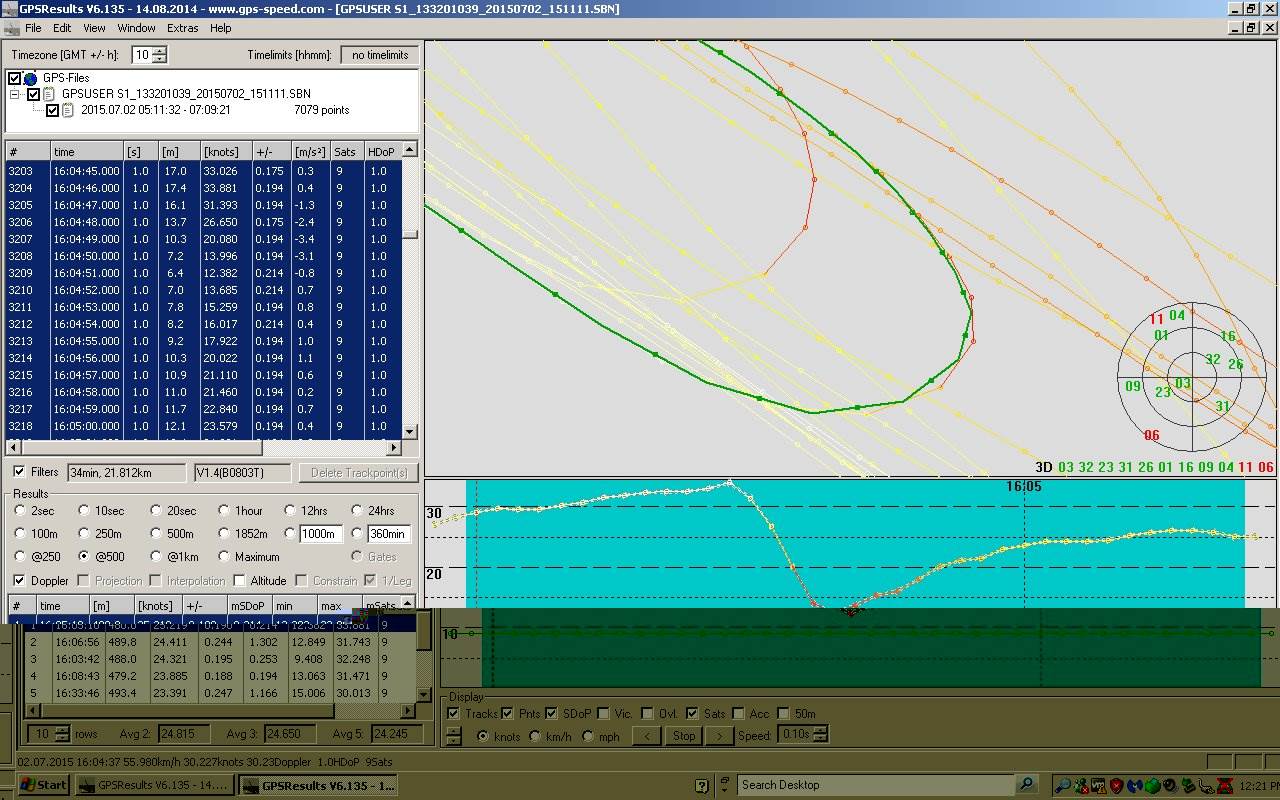Enable the Altitude checkbox
Viewport: 1280px width, 800px height.
pyautogui.click(x=240, y=581)
